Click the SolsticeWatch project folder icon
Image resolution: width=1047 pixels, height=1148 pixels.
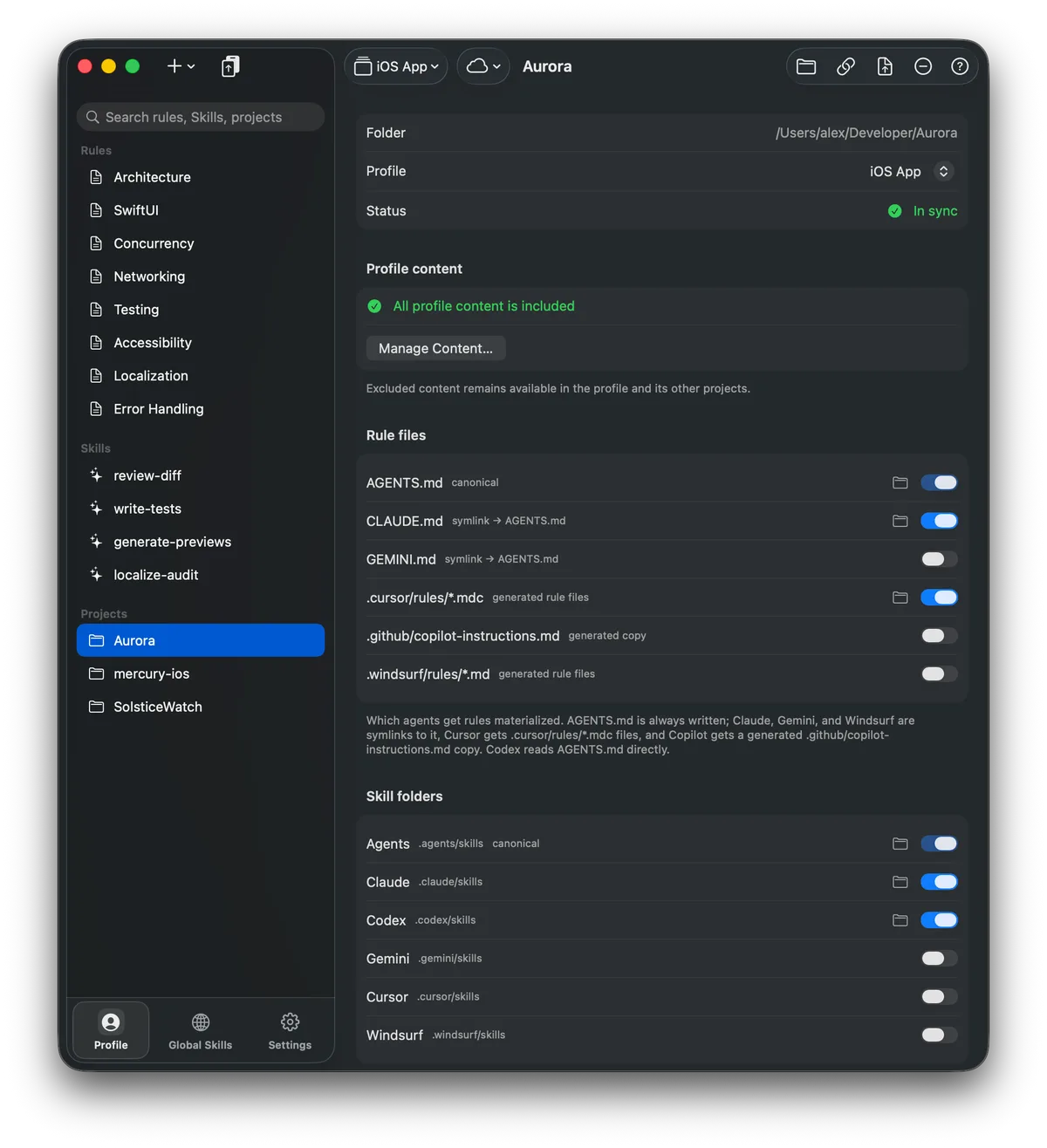tap(96, 707)
